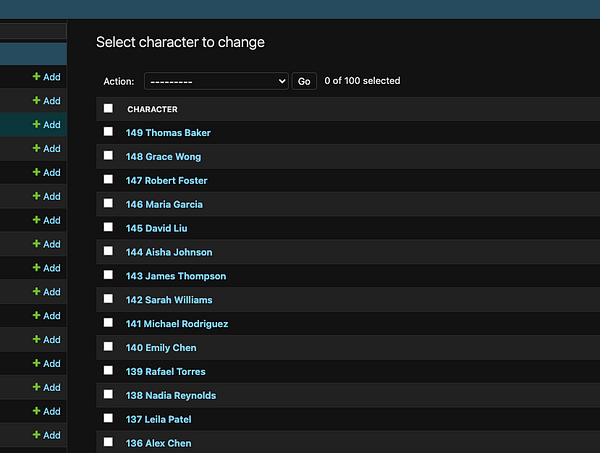
Task: Click the Add plus icon in the highlighted sidebar row
Action: point(36,125)
